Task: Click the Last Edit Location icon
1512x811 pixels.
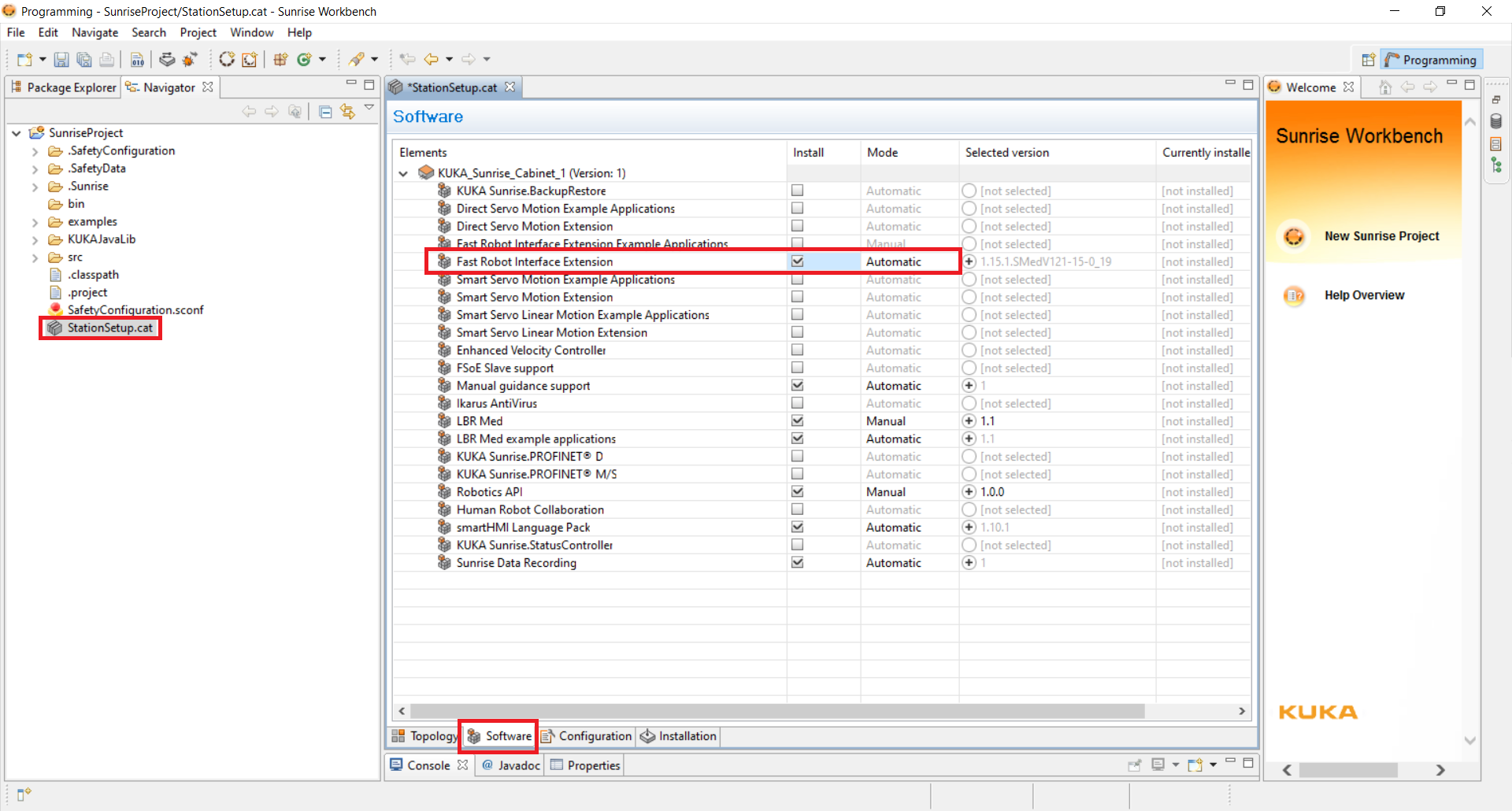Action: point(407,59)
